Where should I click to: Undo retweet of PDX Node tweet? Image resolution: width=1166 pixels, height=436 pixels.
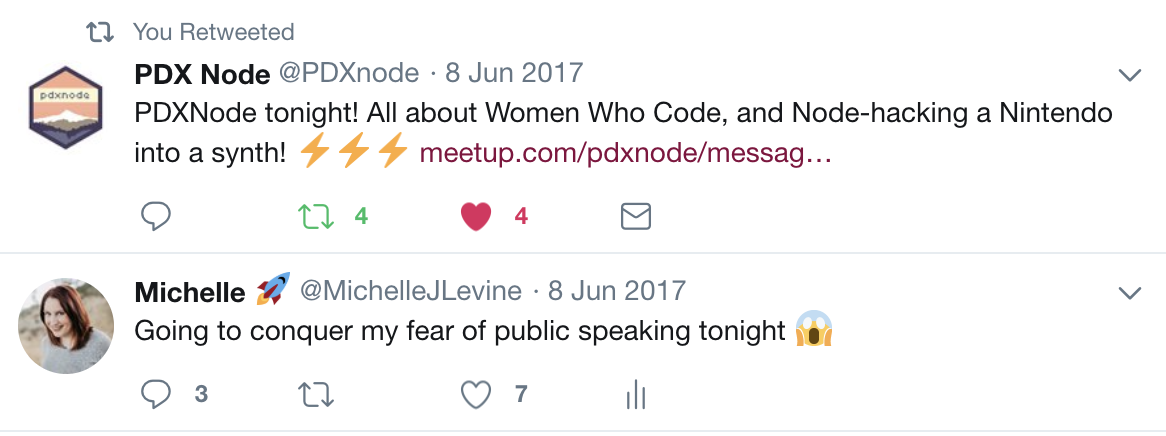(317, 216)
